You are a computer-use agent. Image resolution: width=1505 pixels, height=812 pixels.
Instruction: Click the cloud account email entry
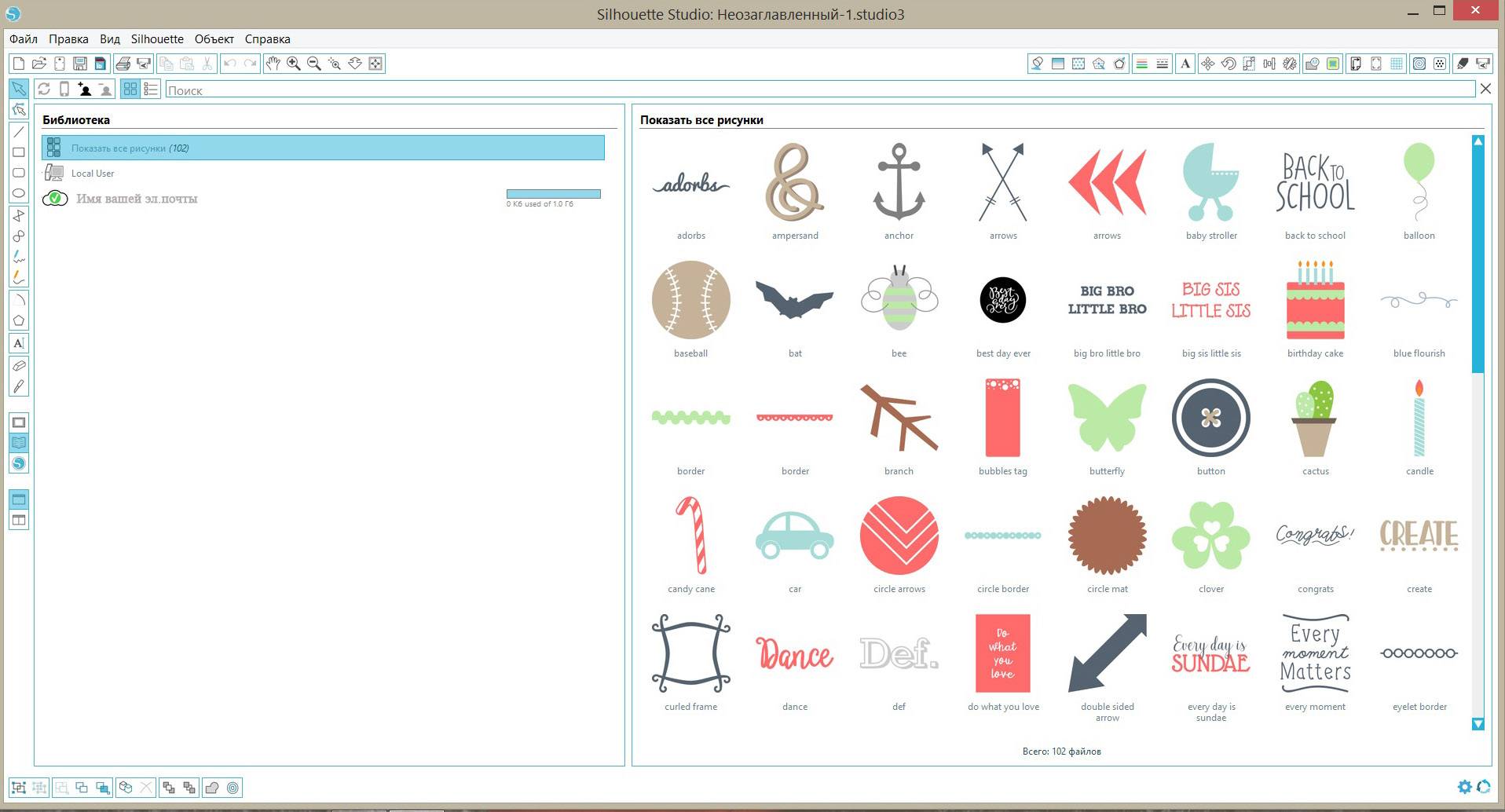coord(136,199)
